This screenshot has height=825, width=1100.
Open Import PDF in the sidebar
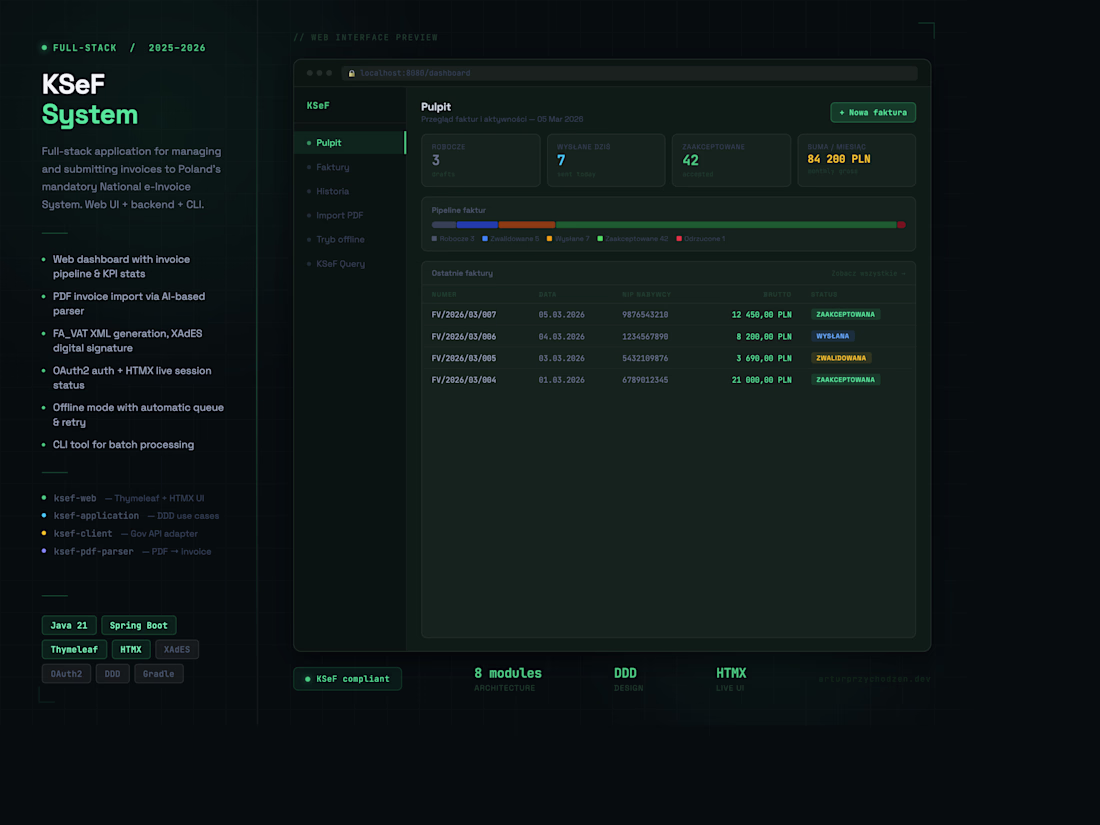click(x=350, y=215)
